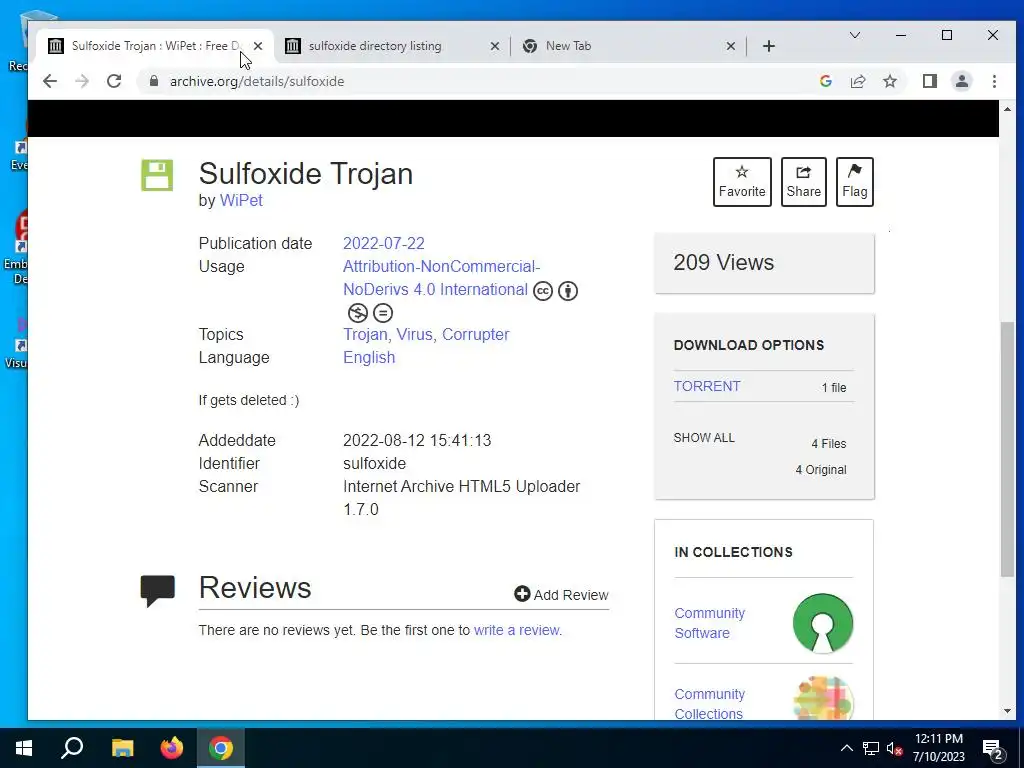Bookmark this page with the star icon
This screenshot has height=768, width=1024.
[889, 81]
